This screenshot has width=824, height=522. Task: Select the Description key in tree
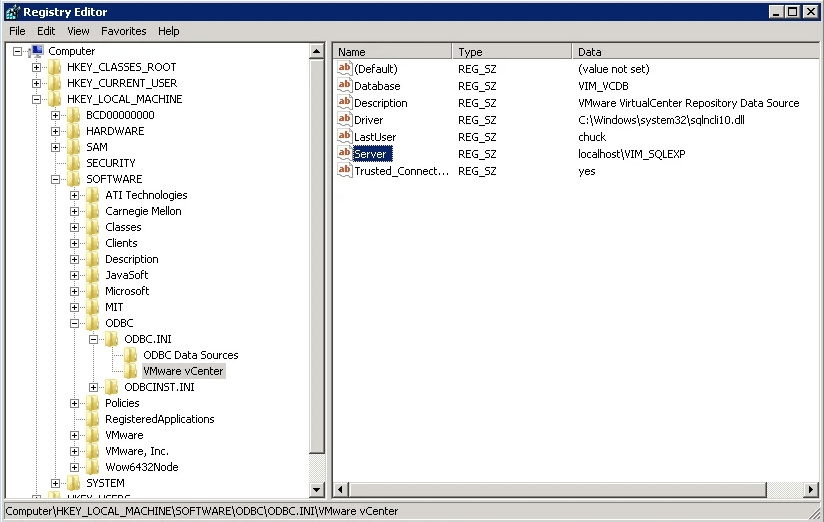(131, 259)
